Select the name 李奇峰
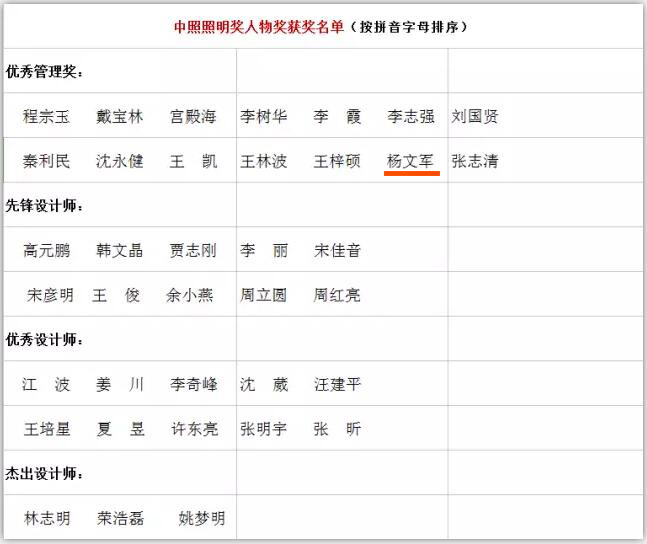Image resolution: width=647 pixels, height=544 pixels. coord(193,384)
